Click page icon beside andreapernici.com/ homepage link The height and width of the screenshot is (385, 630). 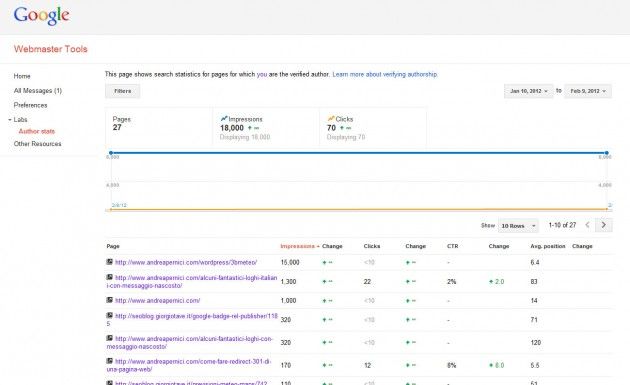[x=109, y=300]
